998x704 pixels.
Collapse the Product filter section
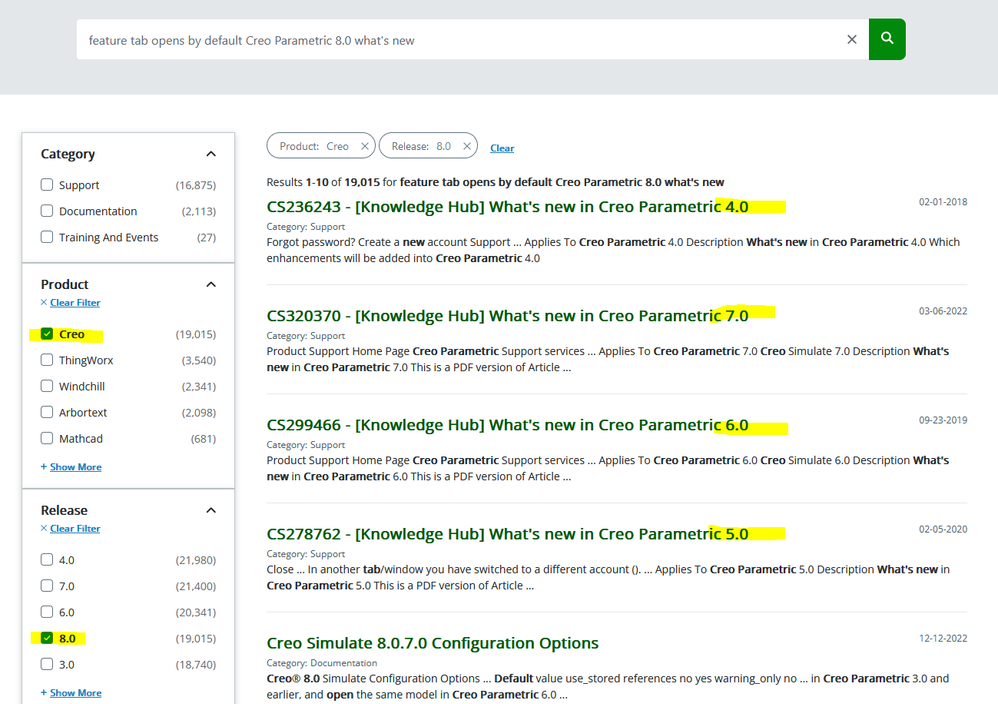click(x=211, y=285)
